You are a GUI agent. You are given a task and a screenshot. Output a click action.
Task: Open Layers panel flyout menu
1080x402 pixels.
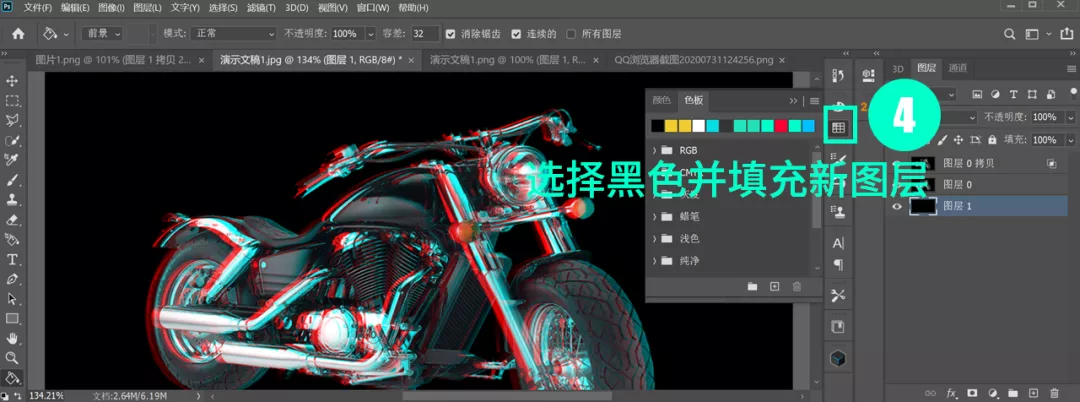point(1071,68)
